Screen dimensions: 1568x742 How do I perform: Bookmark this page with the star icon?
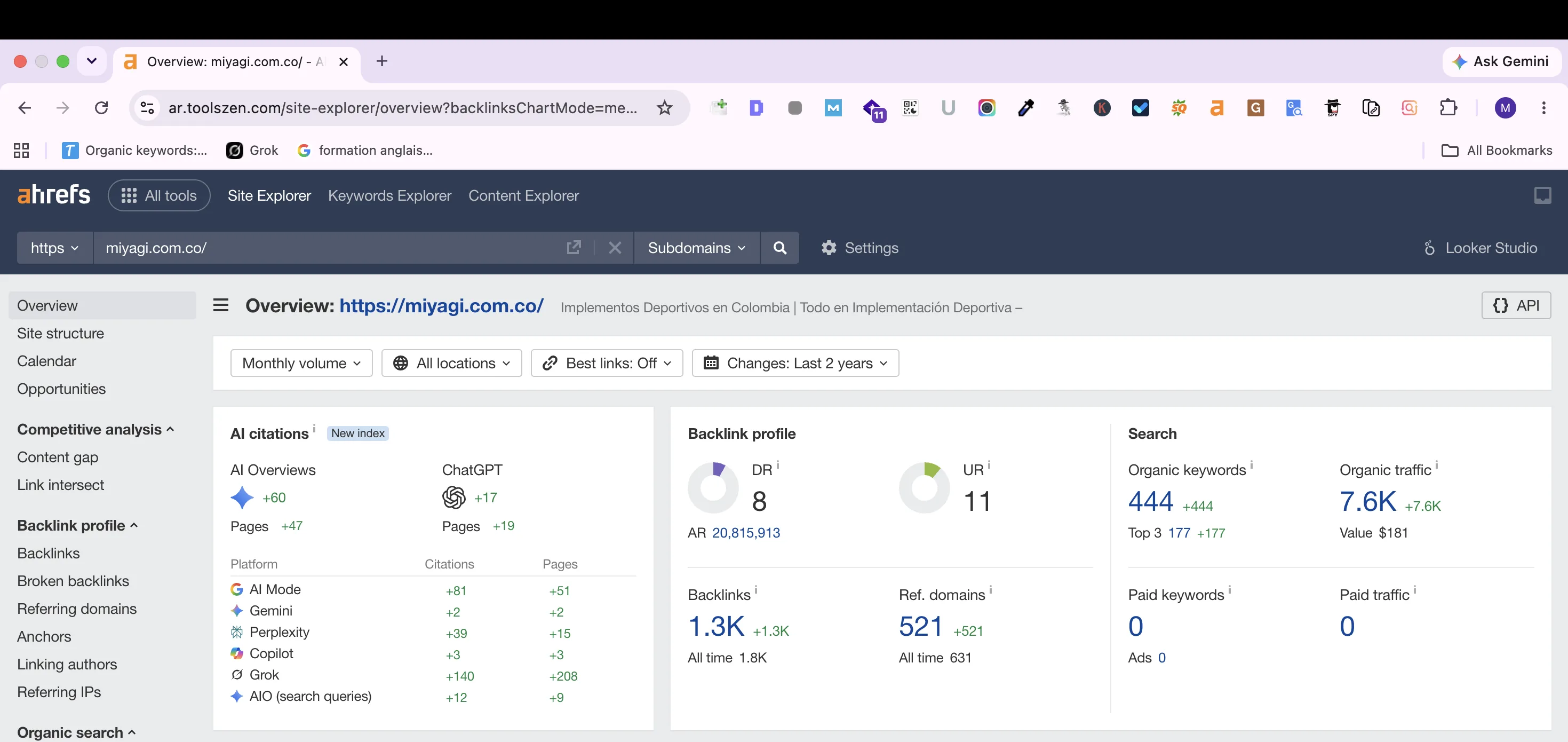tap(664, 108)
